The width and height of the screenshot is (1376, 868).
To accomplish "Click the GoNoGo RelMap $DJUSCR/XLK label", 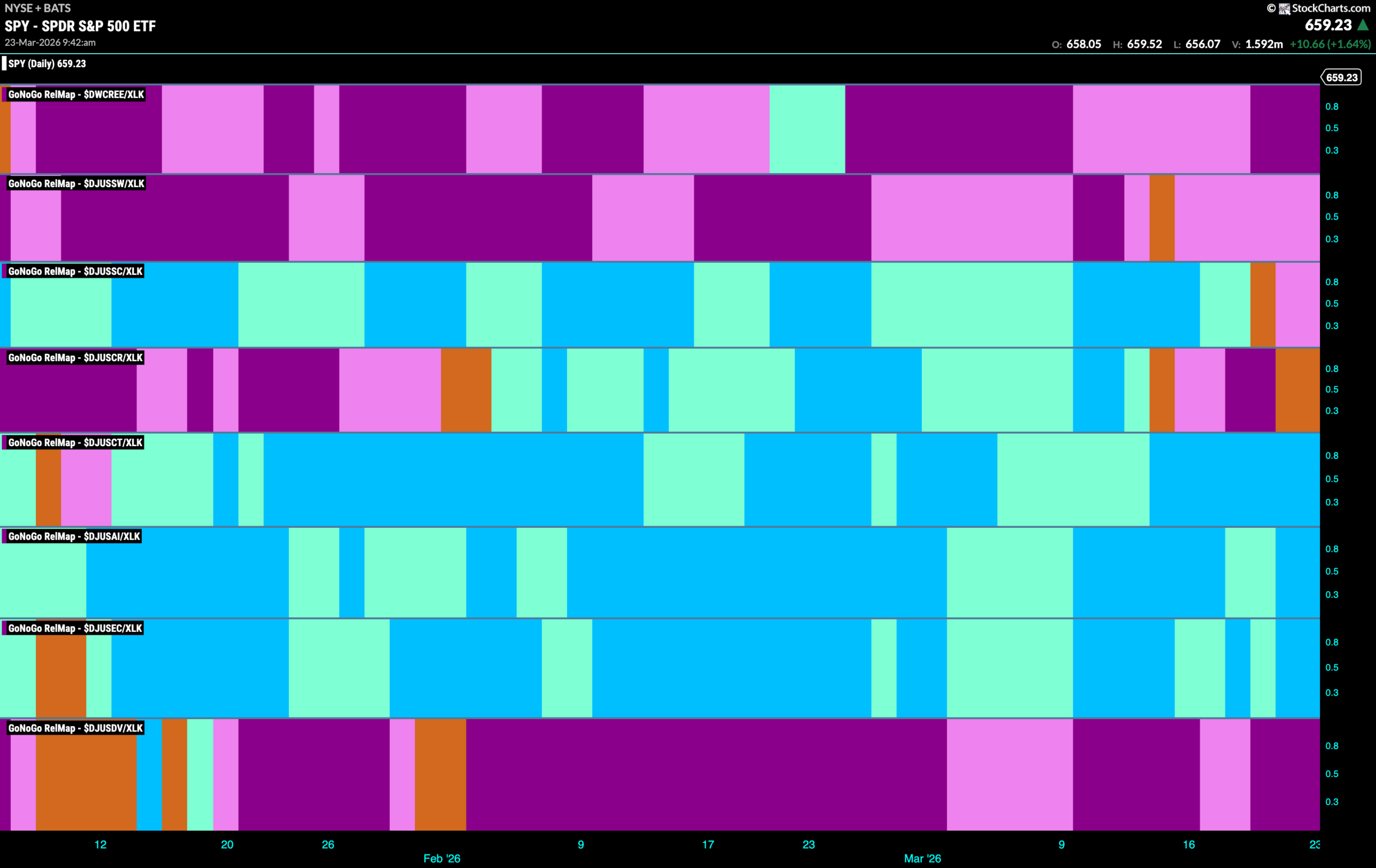I will coord(75,358).
